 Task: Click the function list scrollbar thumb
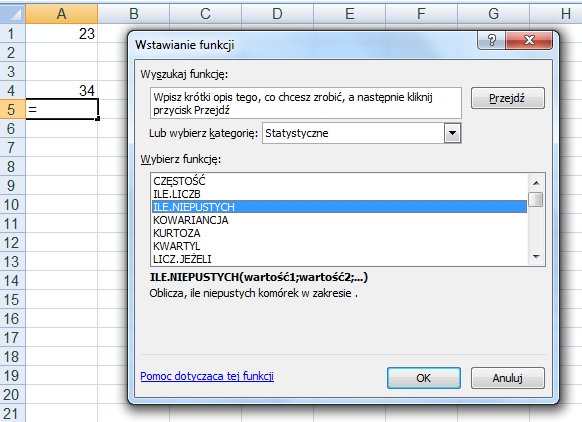536,199
